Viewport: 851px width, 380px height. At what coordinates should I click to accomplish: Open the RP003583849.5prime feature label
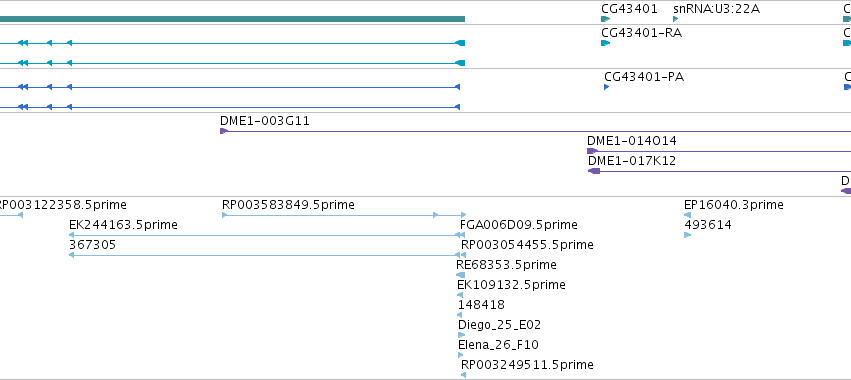(288, 205)
